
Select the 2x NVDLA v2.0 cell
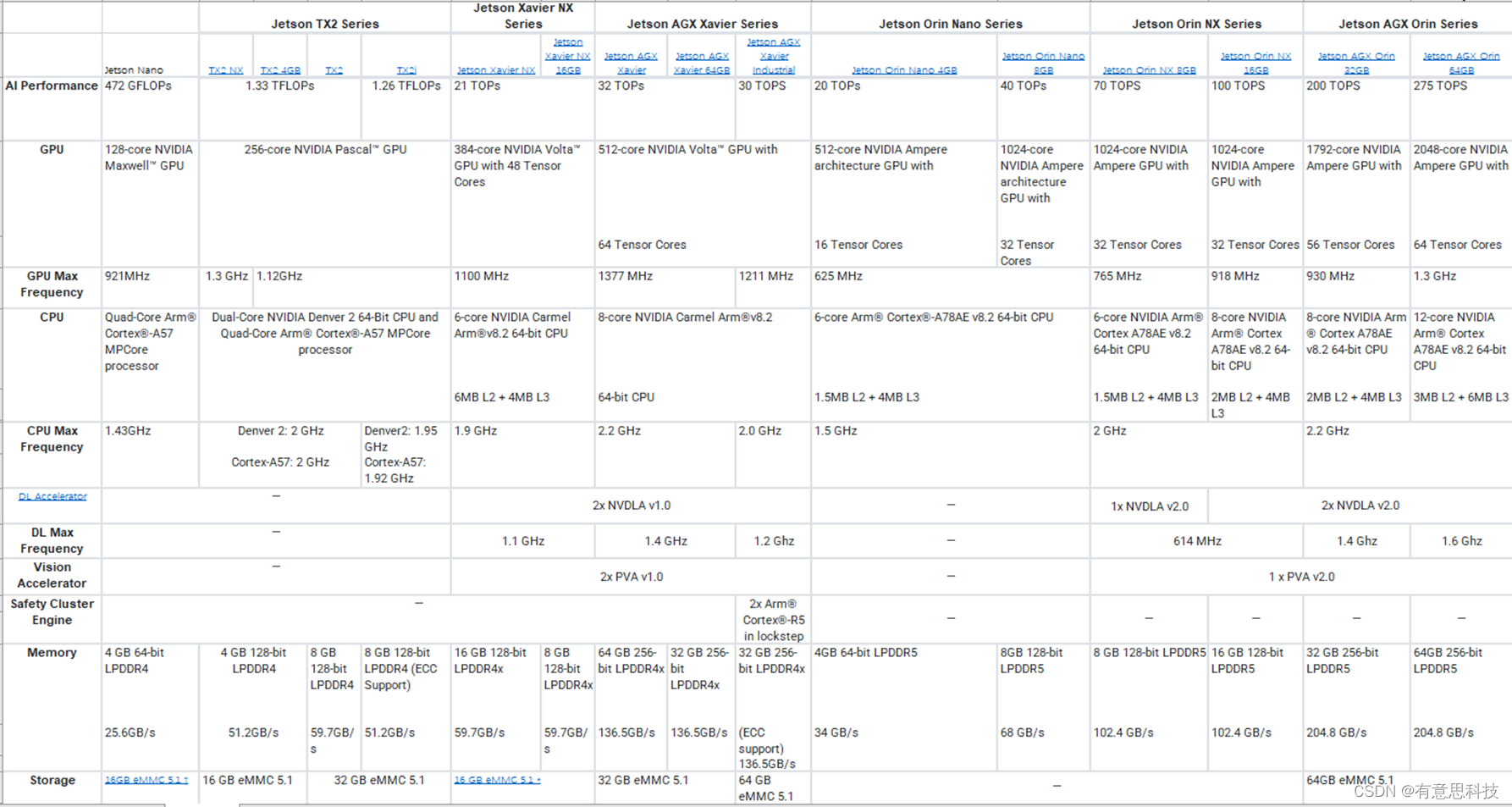1360,506
